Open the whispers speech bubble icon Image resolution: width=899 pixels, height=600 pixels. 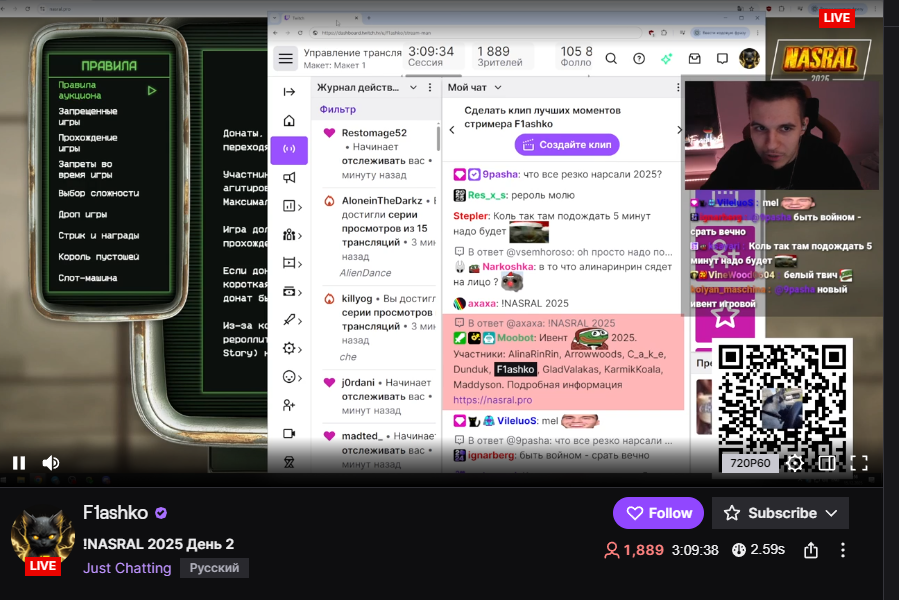click(722, 59)
